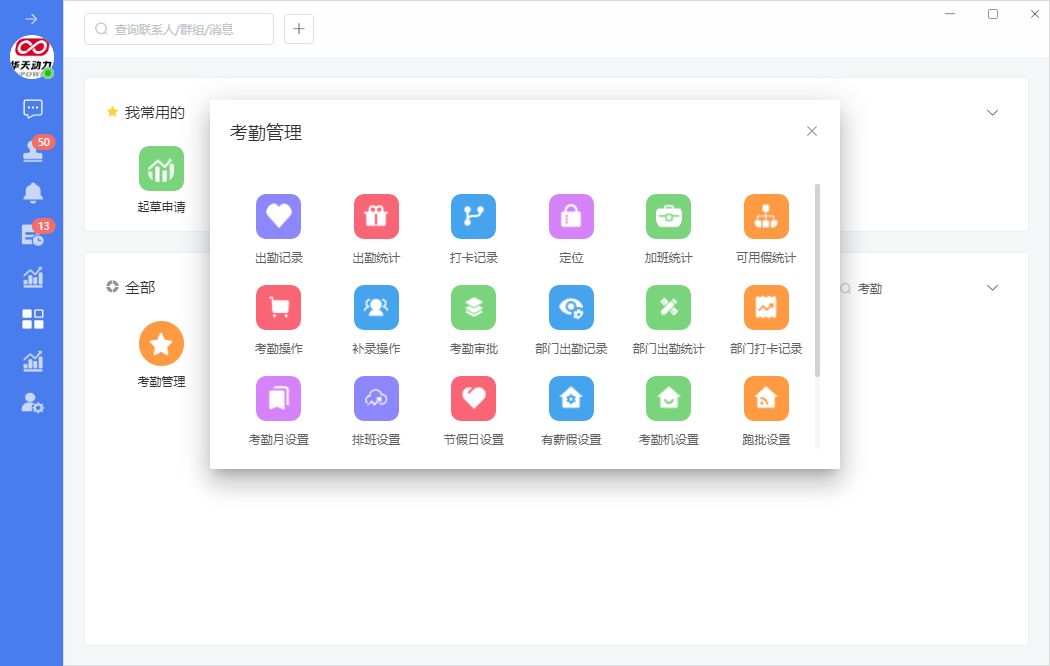Click the messages icon in the sidebar
The height and width of the screenshot is (666, 1050).
point(32,108)
